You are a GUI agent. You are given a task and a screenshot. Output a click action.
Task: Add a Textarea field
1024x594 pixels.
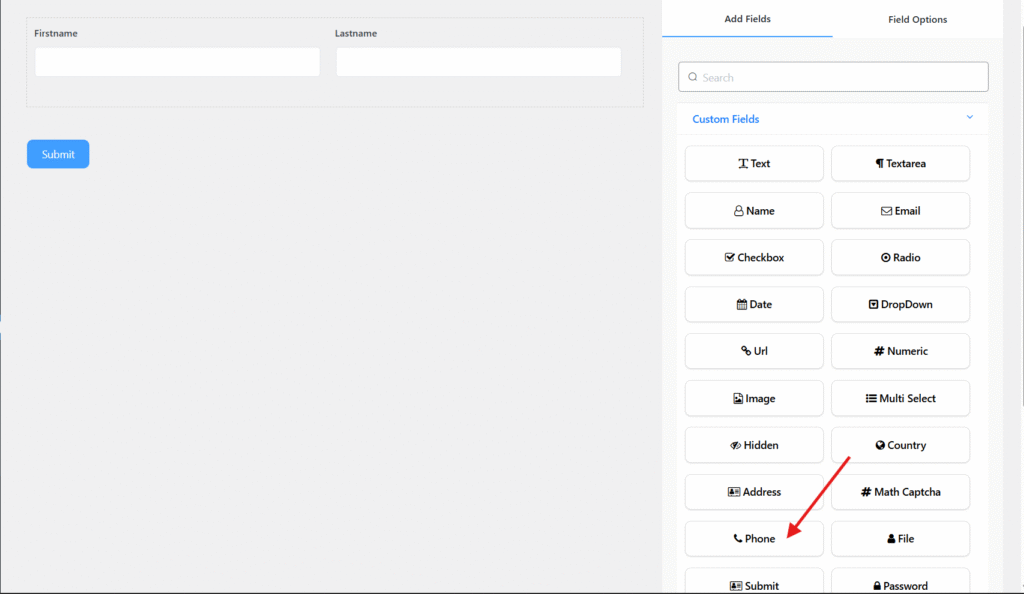click(900, 164)
